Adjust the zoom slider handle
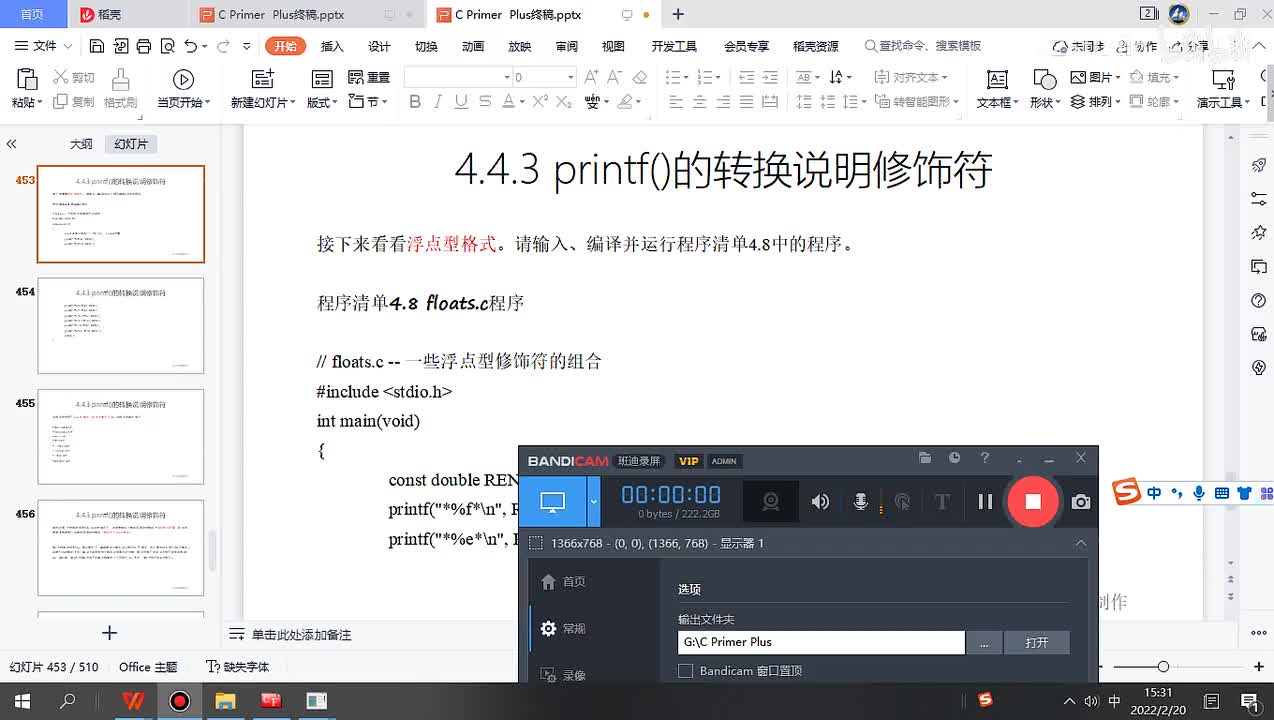The image size is (1274, 720). pyautogui.click(x=1163, y=666)
